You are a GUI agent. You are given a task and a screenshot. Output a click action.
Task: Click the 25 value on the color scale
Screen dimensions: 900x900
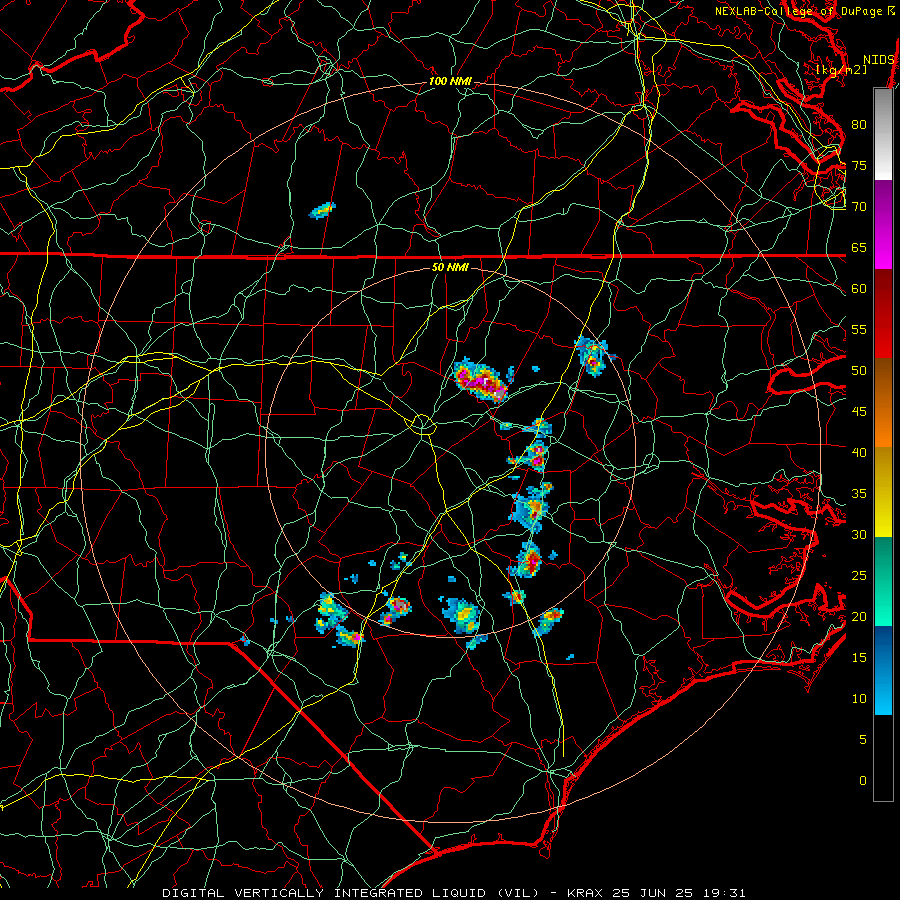click(859, 575)
